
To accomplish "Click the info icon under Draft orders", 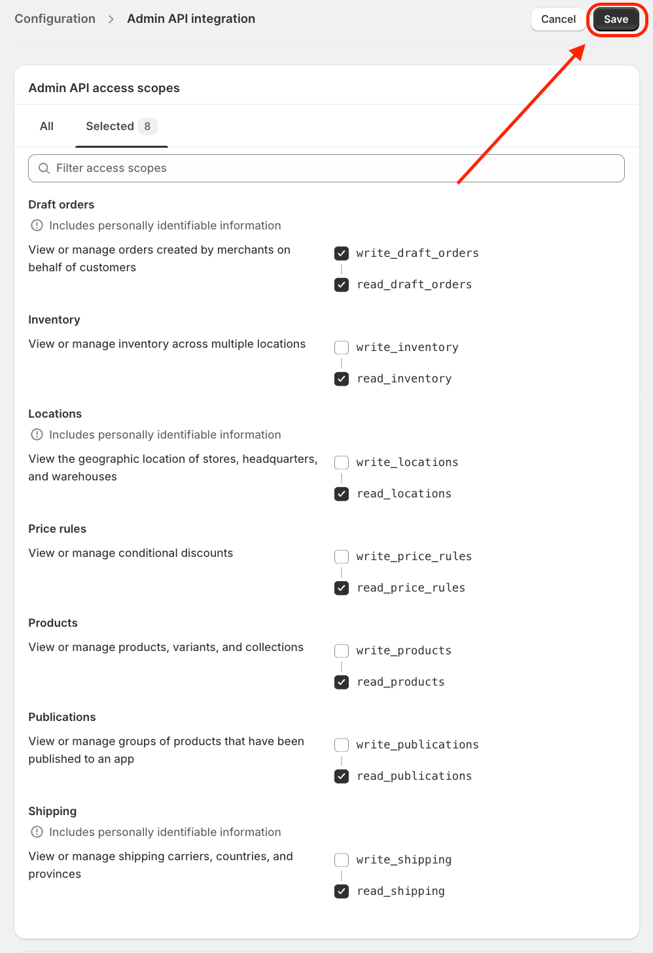I will 37,225.
